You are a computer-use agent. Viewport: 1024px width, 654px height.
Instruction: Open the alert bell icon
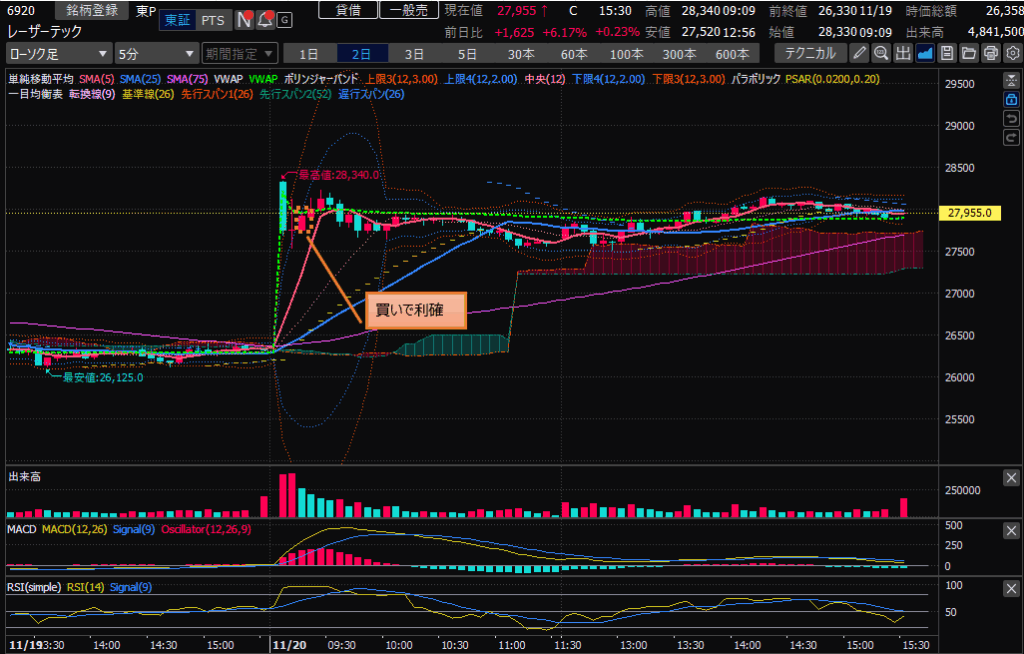point(264,19)
